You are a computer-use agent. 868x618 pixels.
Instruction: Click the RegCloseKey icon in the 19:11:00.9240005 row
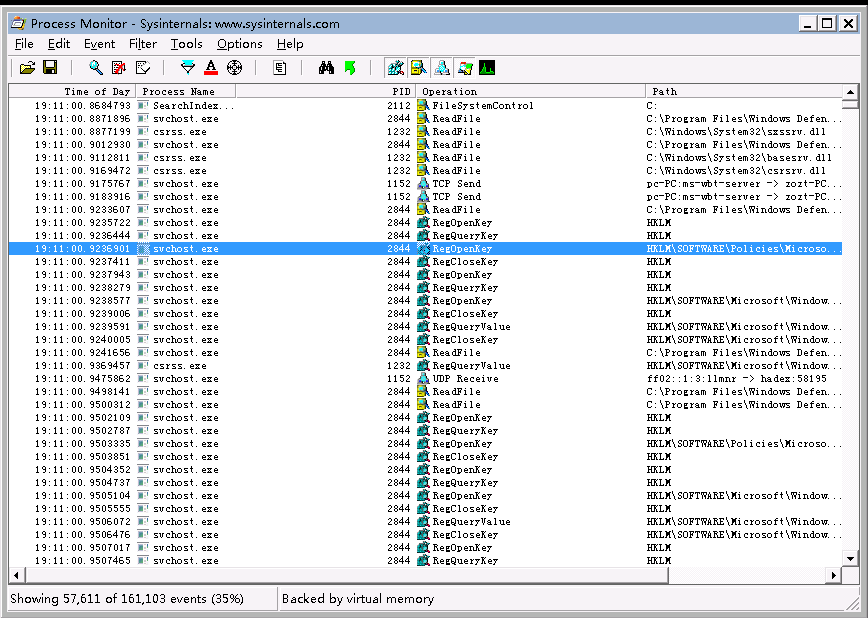[423, 339]
